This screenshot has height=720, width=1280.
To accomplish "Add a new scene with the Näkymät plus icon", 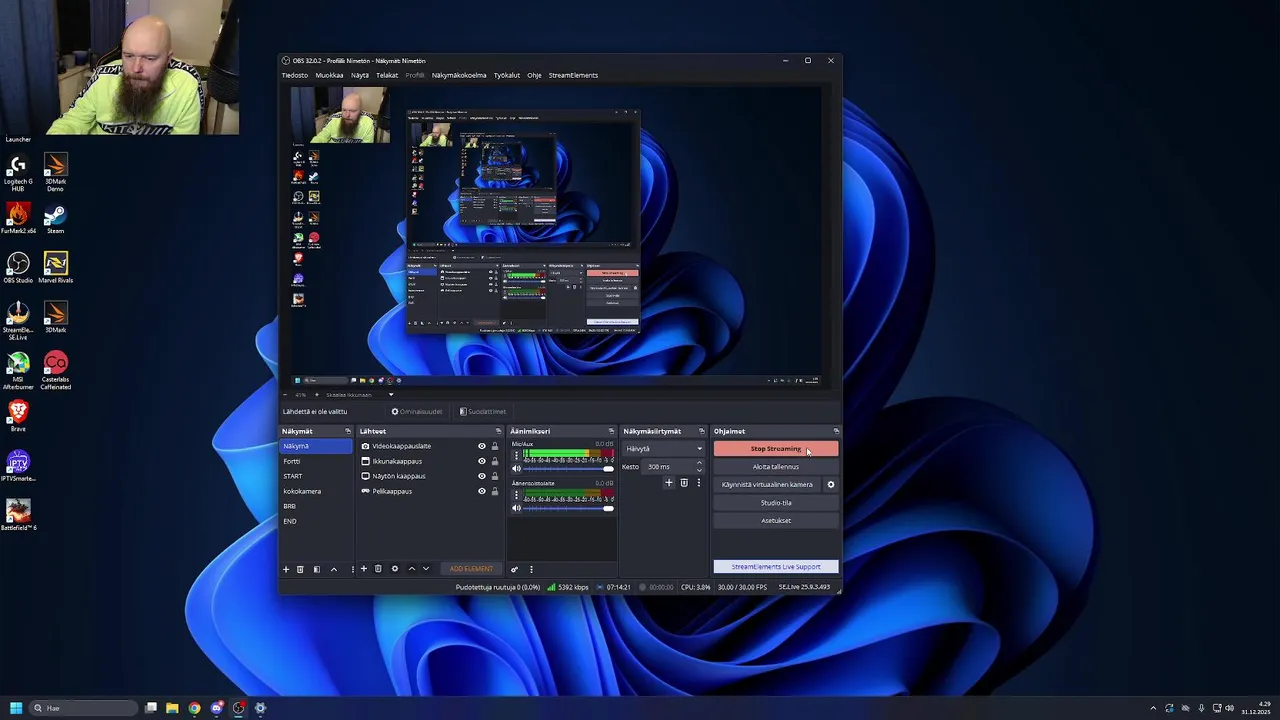I will coord(286,569).
